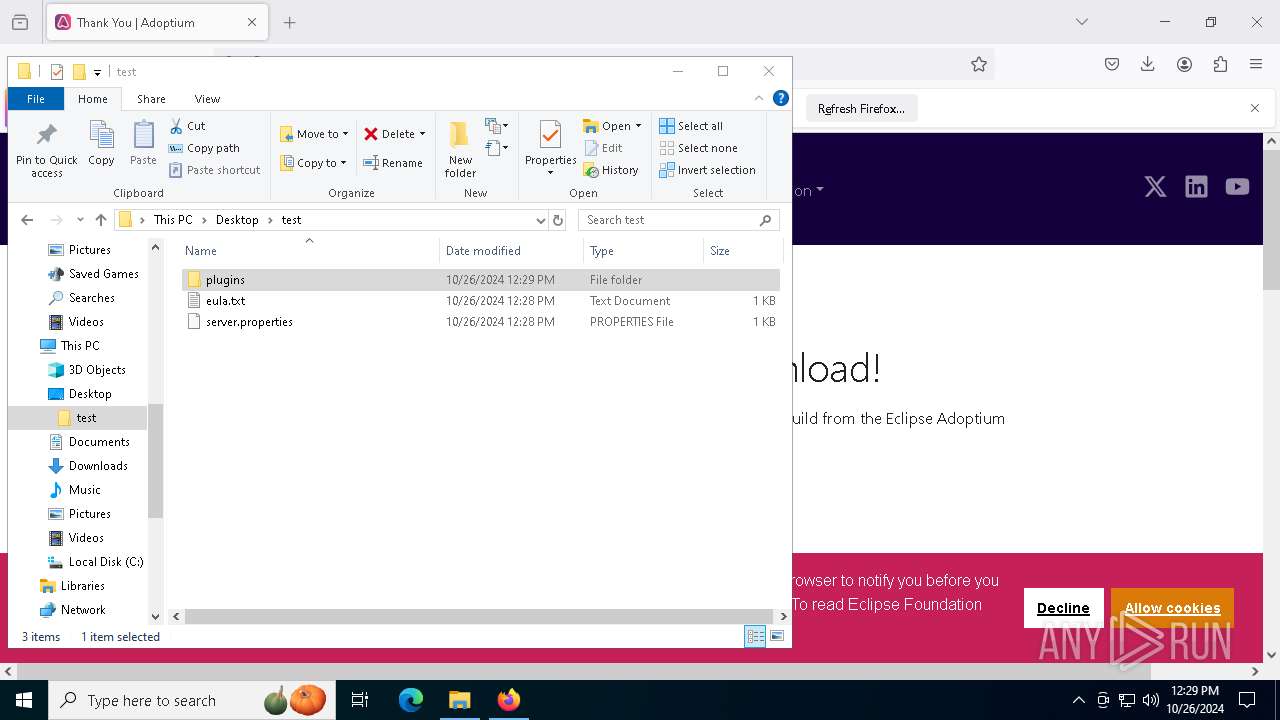Click Refresh Firefox button
1280x720 pixels.
[x=861, y=108]
